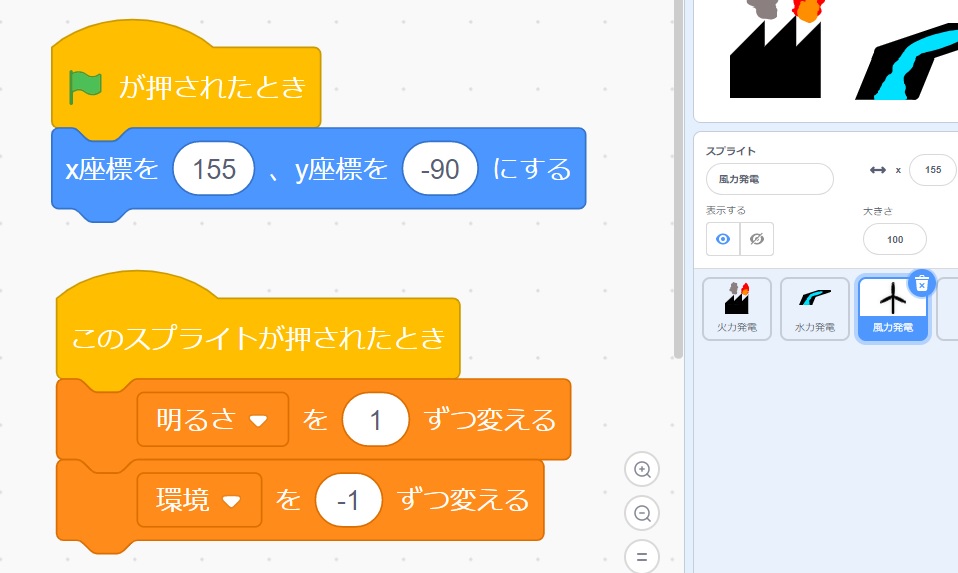Edit the sprite name field 風力発電
The width and height of the screenshot is (958, 573).
[770, 179]
